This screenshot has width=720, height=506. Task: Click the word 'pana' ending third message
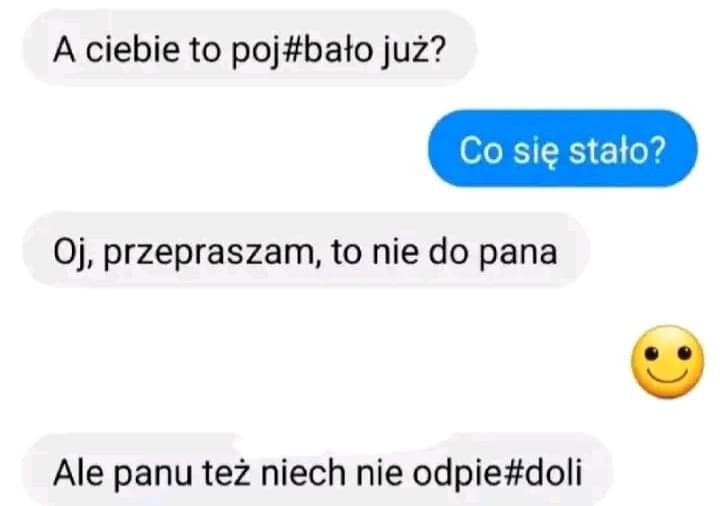coord(518,255)
